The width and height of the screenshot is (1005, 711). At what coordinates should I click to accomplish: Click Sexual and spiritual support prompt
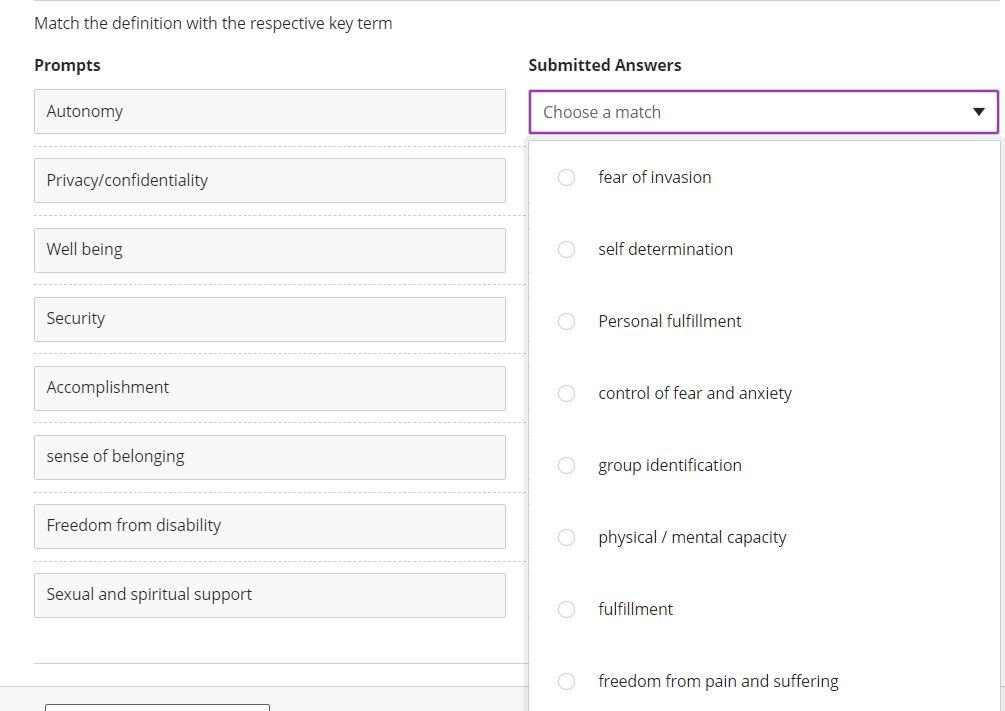(x=269, y=594)
